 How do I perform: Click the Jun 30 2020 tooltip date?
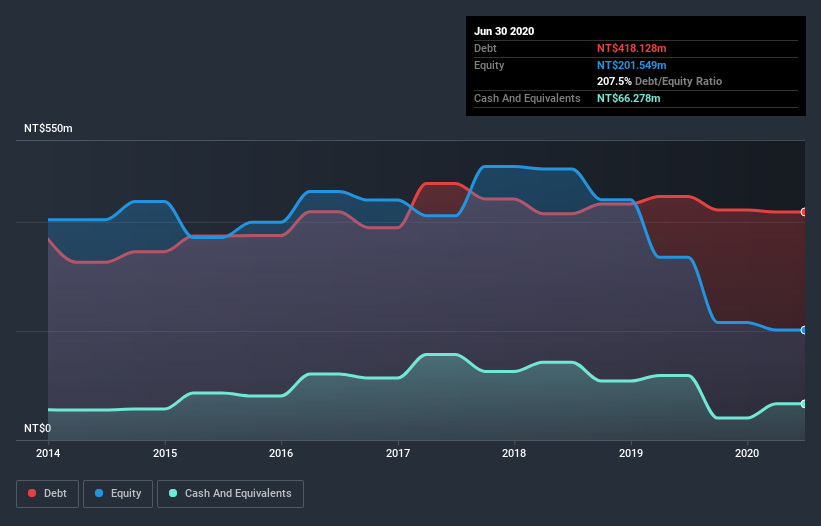point(504,31)
